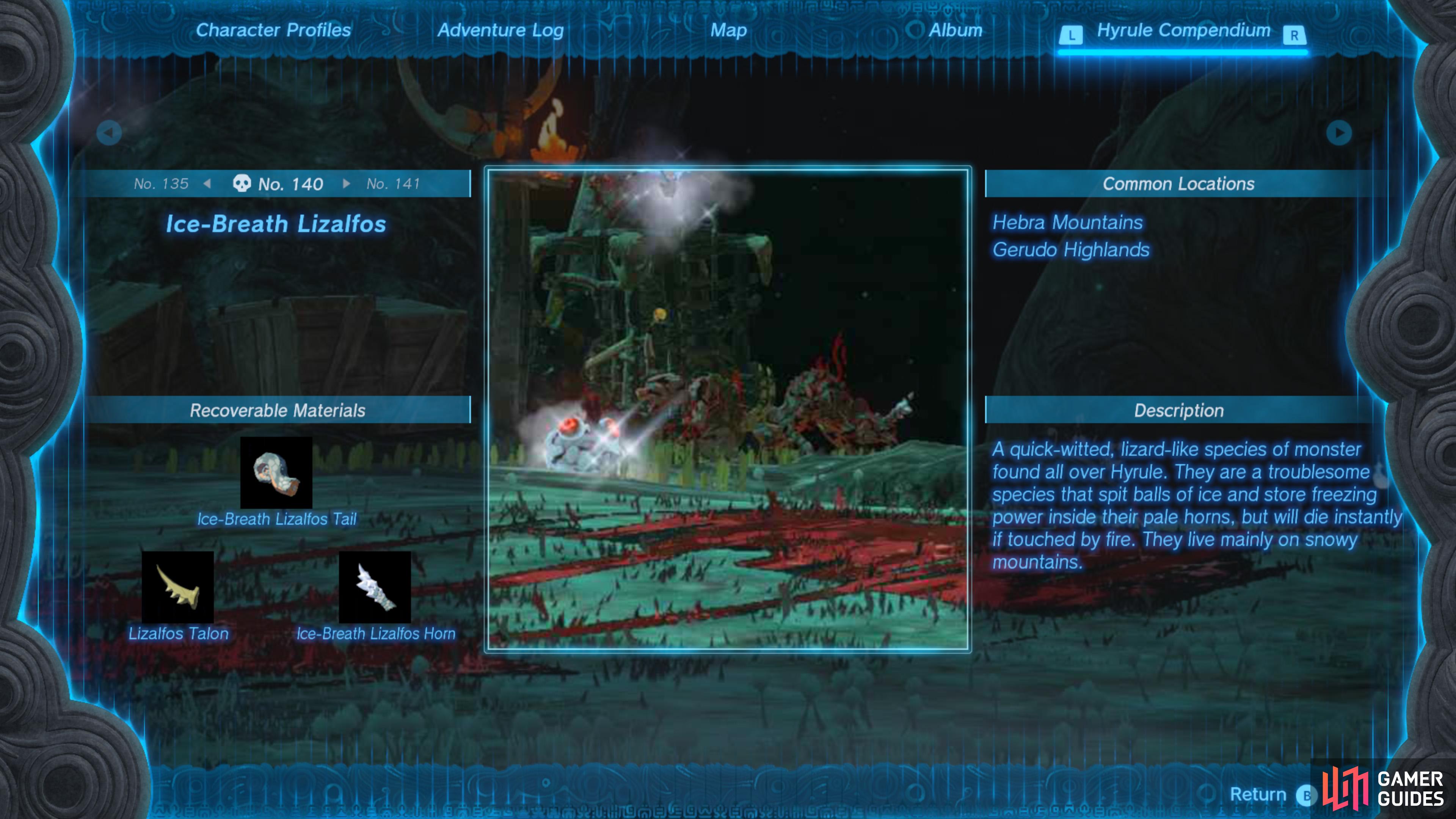The width and height of the screenshot is (1456, 819).
Task: Go to previous page with the round left arrow
Action: point(109,133)
